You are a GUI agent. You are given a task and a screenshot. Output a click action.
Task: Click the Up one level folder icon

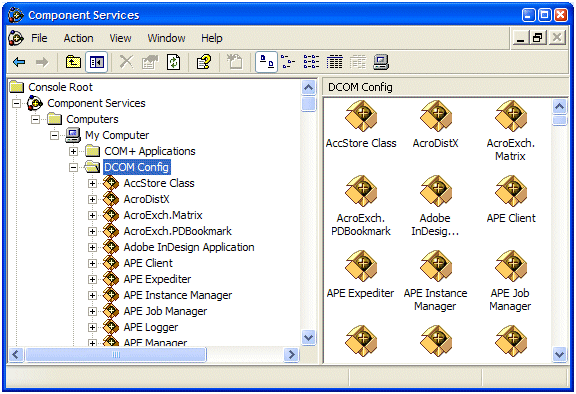(x=73, y=62)
